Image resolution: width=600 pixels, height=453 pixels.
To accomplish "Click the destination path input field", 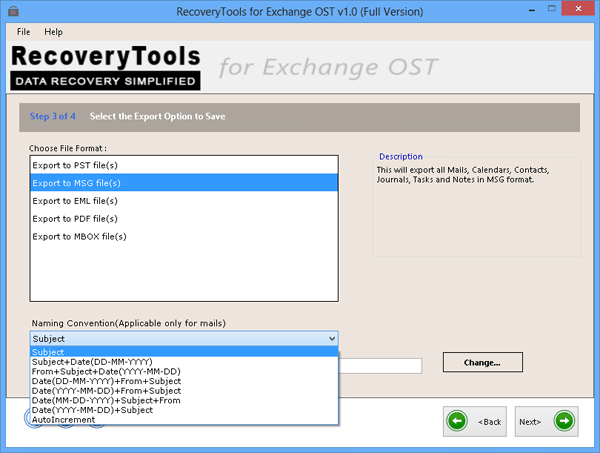I will [380, 366].
